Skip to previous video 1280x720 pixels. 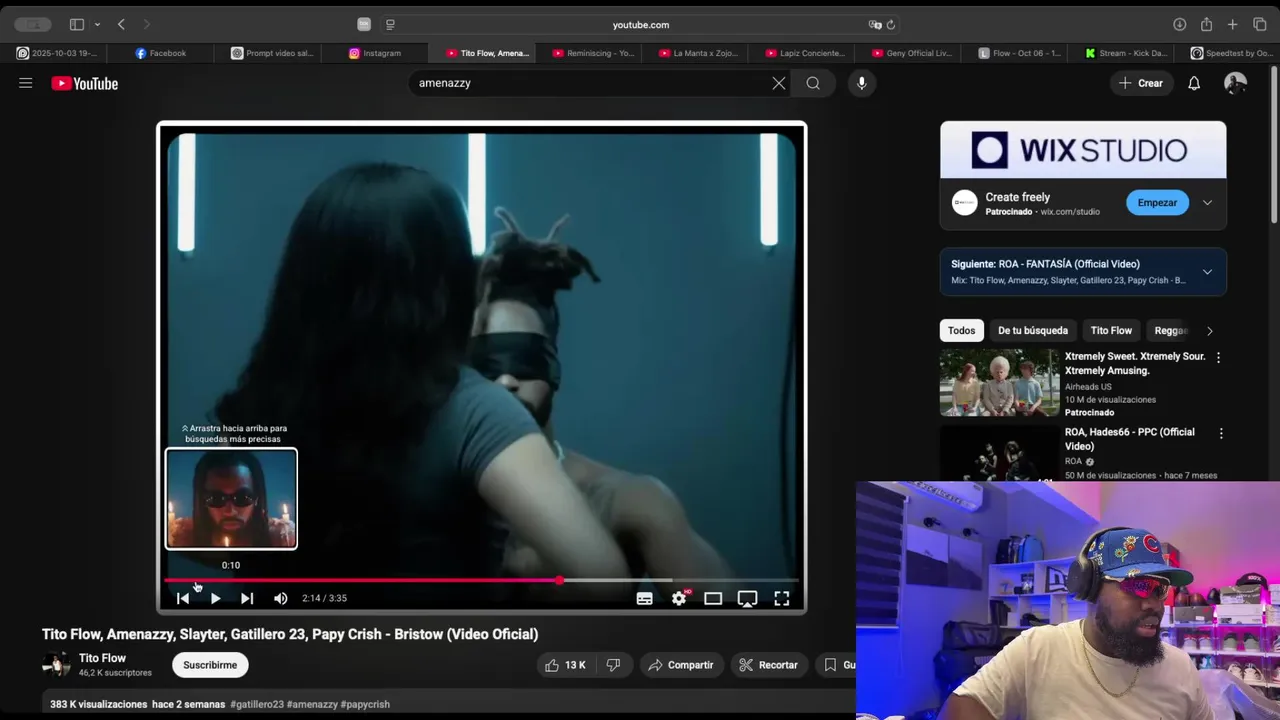pos(183,598)
